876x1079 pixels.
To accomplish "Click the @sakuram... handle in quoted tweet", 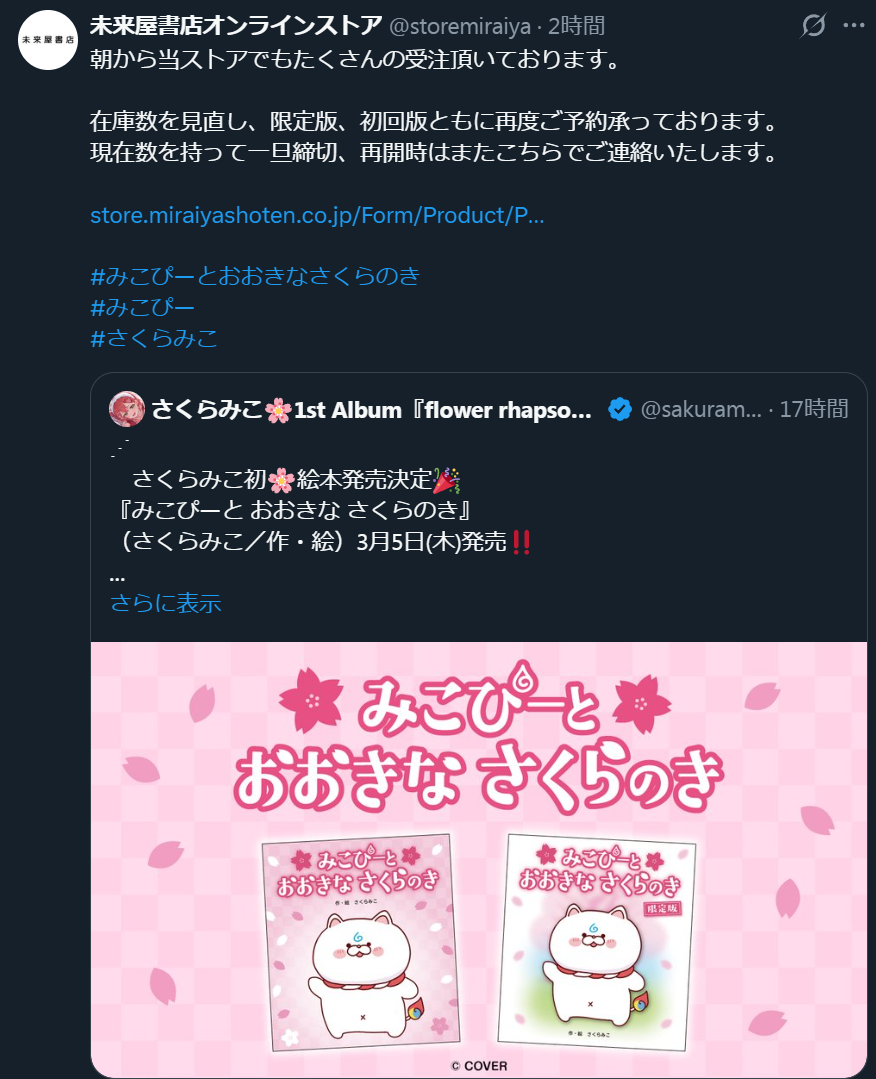I will (x=701, y=409).
